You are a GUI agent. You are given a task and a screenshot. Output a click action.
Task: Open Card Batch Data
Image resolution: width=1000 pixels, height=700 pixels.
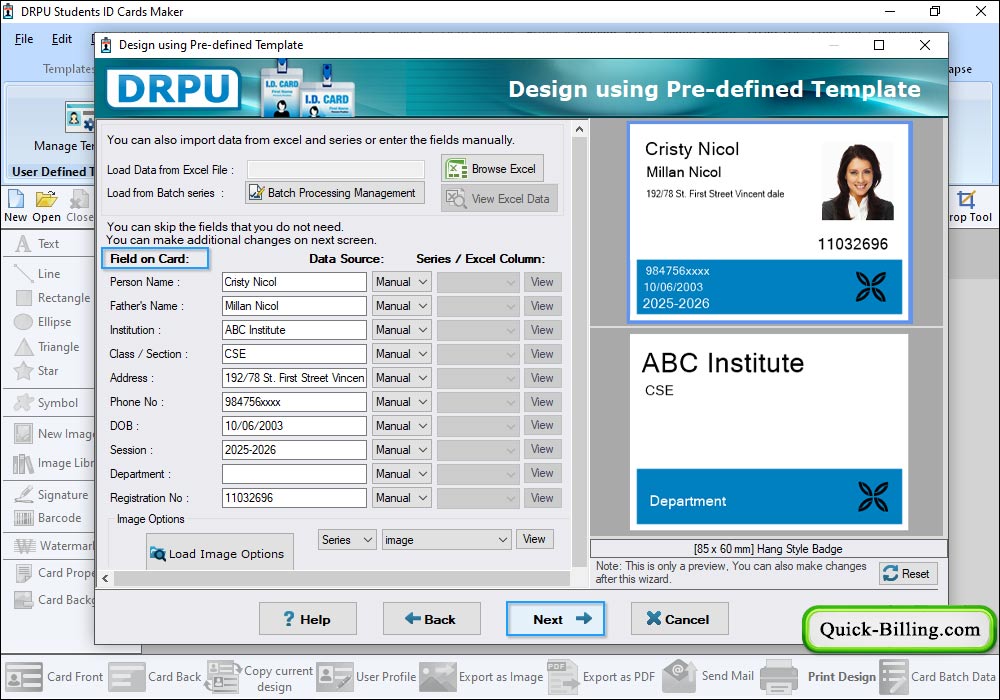pyautogui.click(x=938, y=676)
